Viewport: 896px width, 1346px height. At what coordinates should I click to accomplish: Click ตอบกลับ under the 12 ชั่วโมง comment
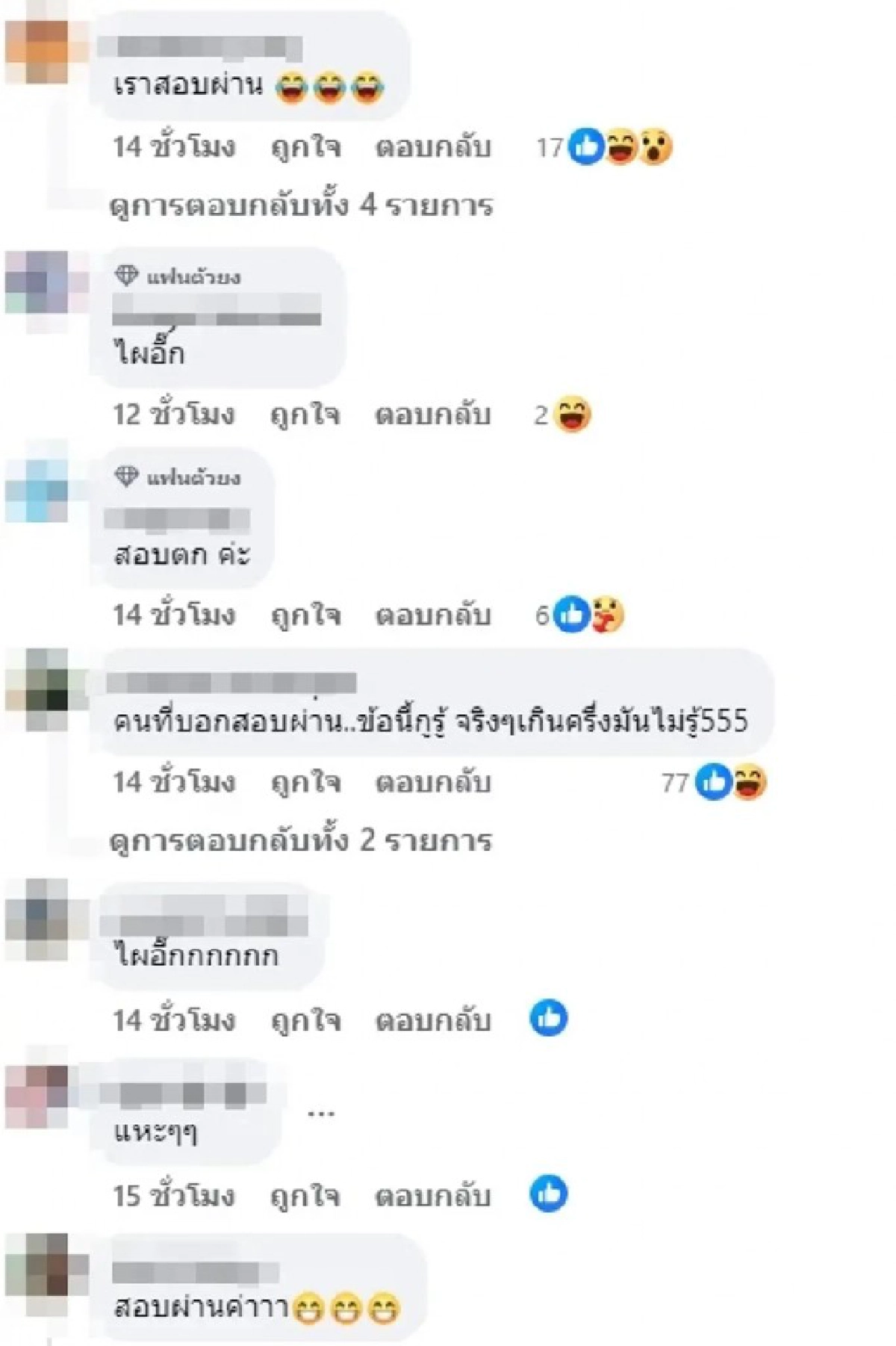[433, 415]
